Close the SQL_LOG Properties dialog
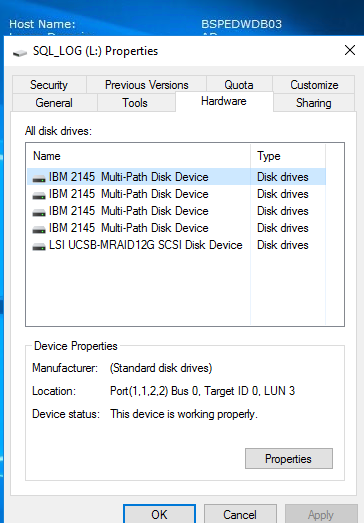Image resolution: width=364 pixels, height=523 pixels. pyautogui.click(x=350, y=50)
